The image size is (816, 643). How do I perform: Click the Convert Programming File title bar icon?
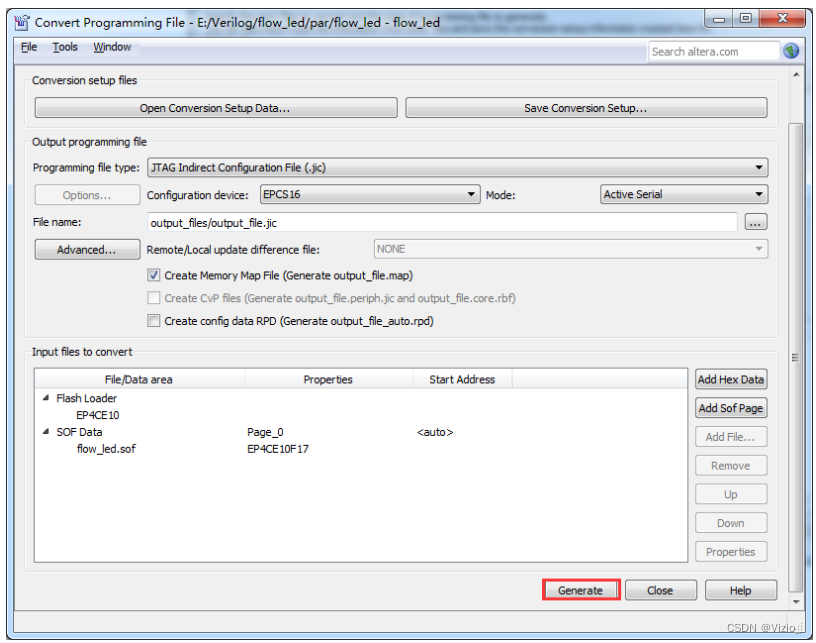point(21,23)
